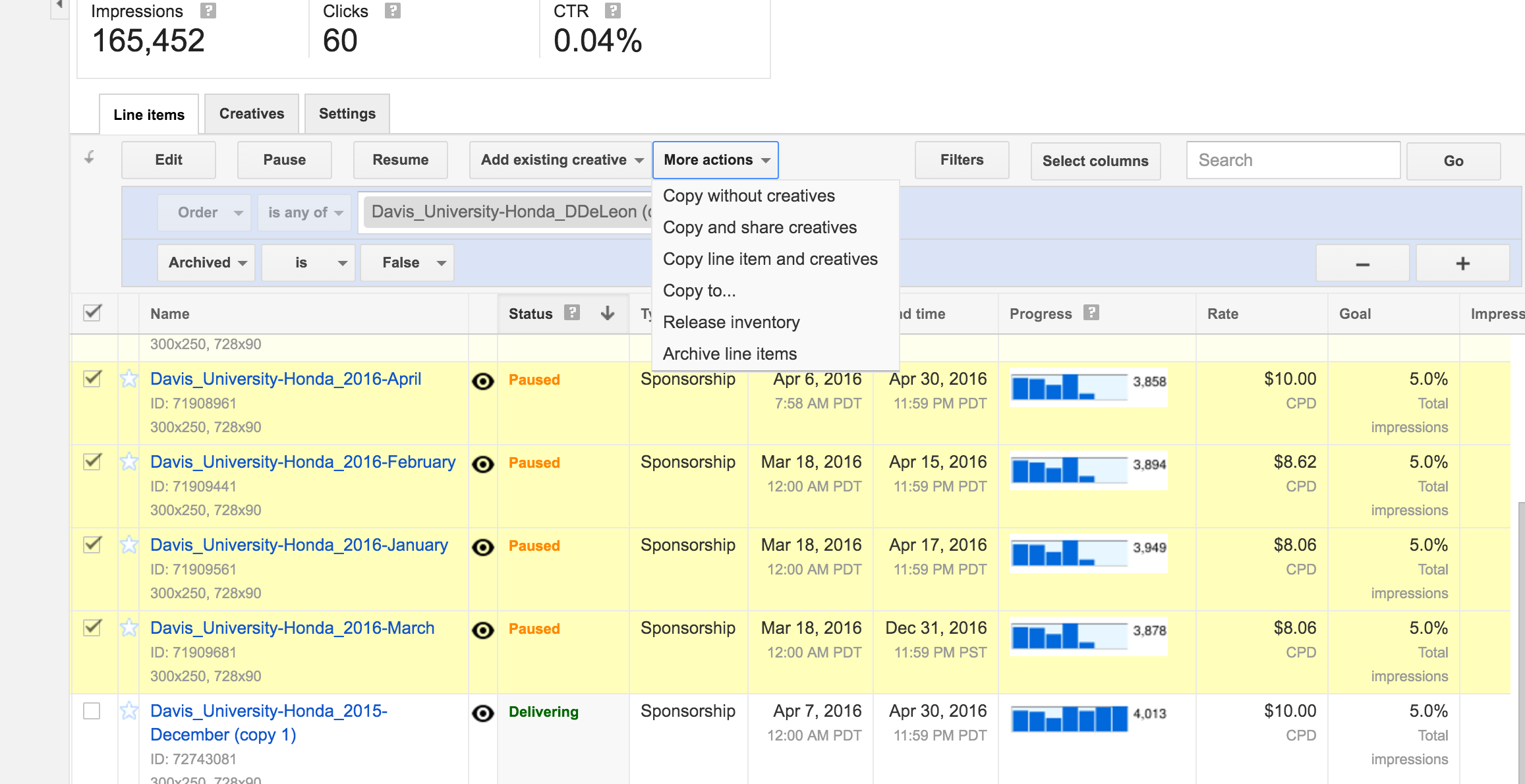Screen dimensions: 1525x784
Task: Check the 2015-December (copy 1) checkbox
Action: (x=92, y=711)
